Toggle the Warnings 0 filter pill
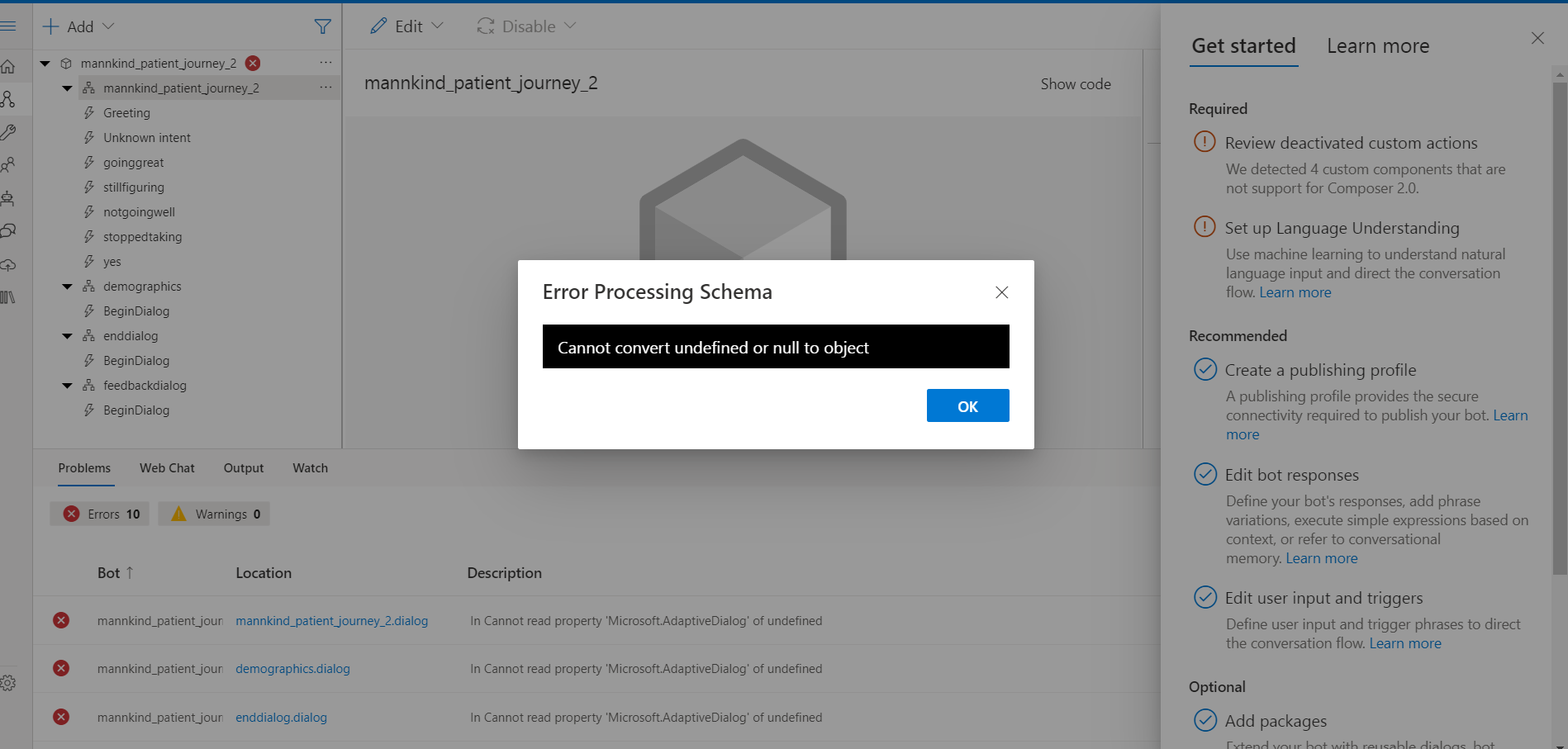Screen dimensions: 1568x749 213,513
